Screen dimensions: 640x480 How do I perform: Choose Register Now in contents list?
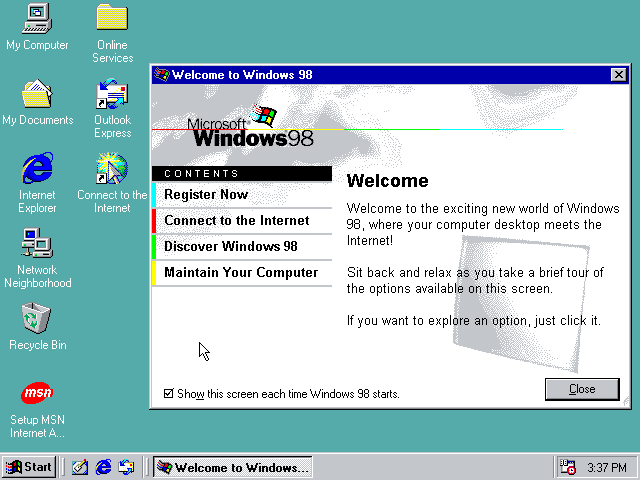point(242,195)
